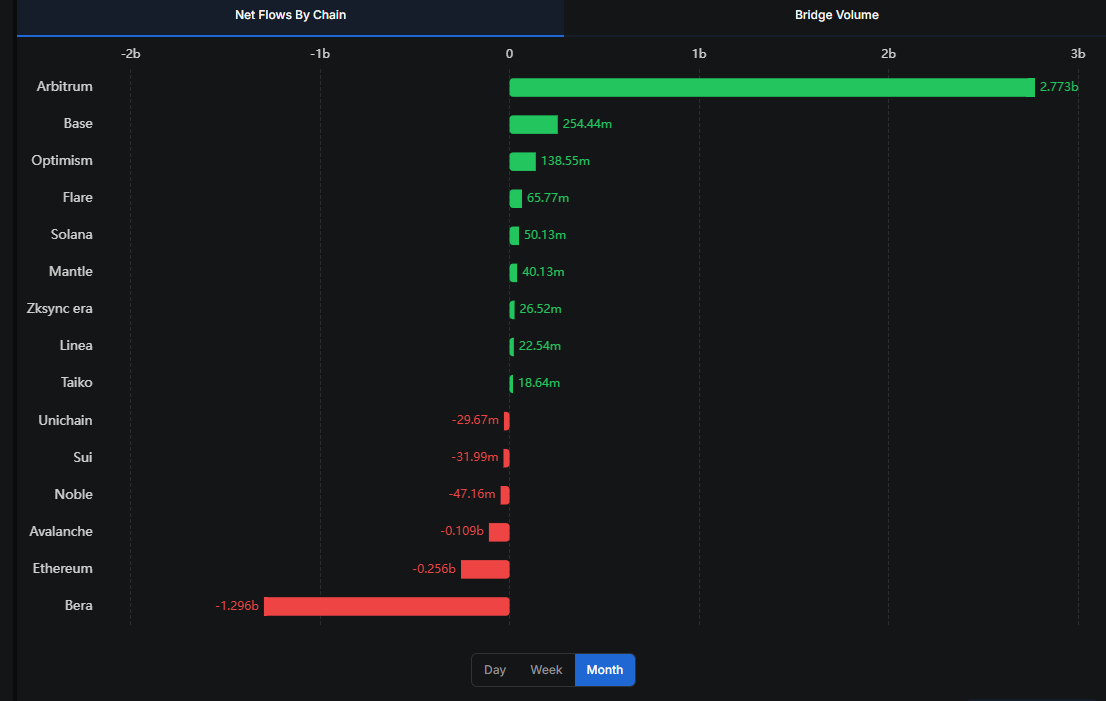Select the Month timeframe button
The image size is (1106, 701).
tap(604, 670)
